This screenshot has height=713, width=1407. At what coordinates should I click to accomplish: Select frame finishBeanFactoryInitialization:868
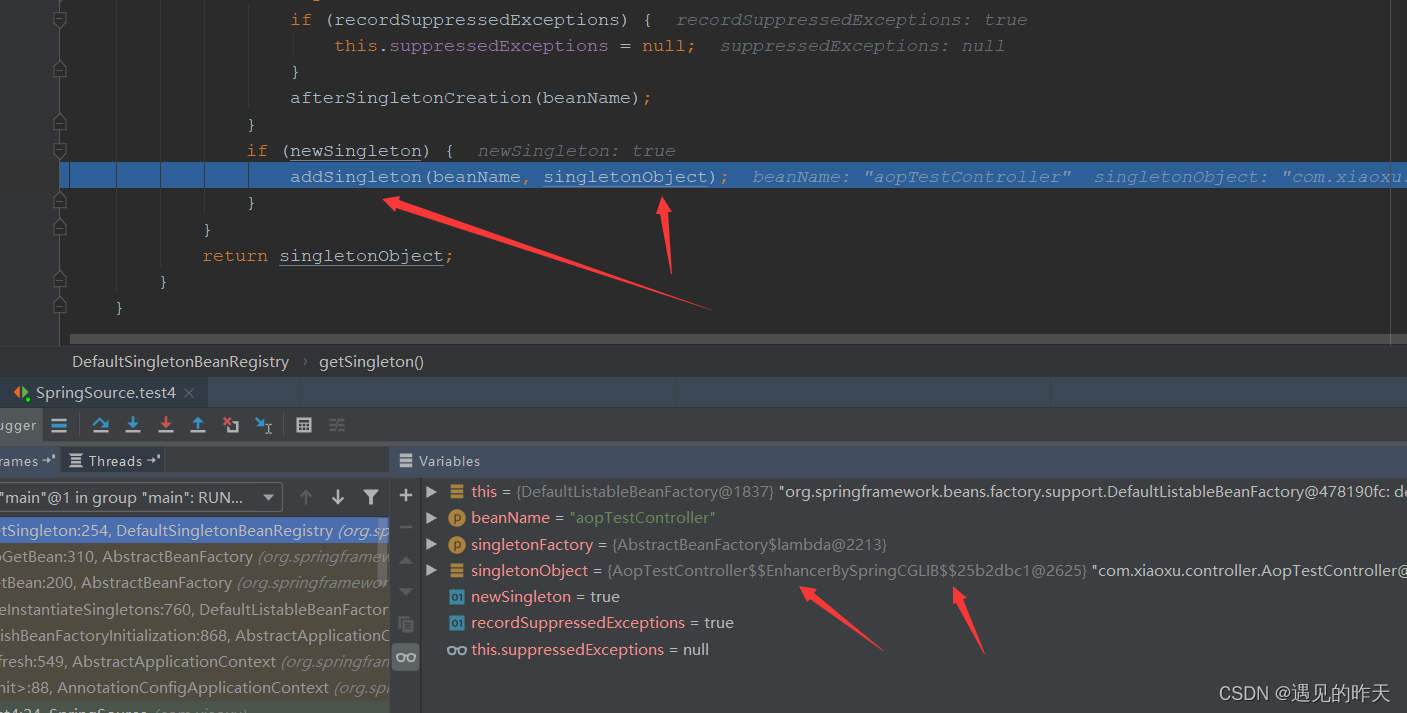pos(194,635)
